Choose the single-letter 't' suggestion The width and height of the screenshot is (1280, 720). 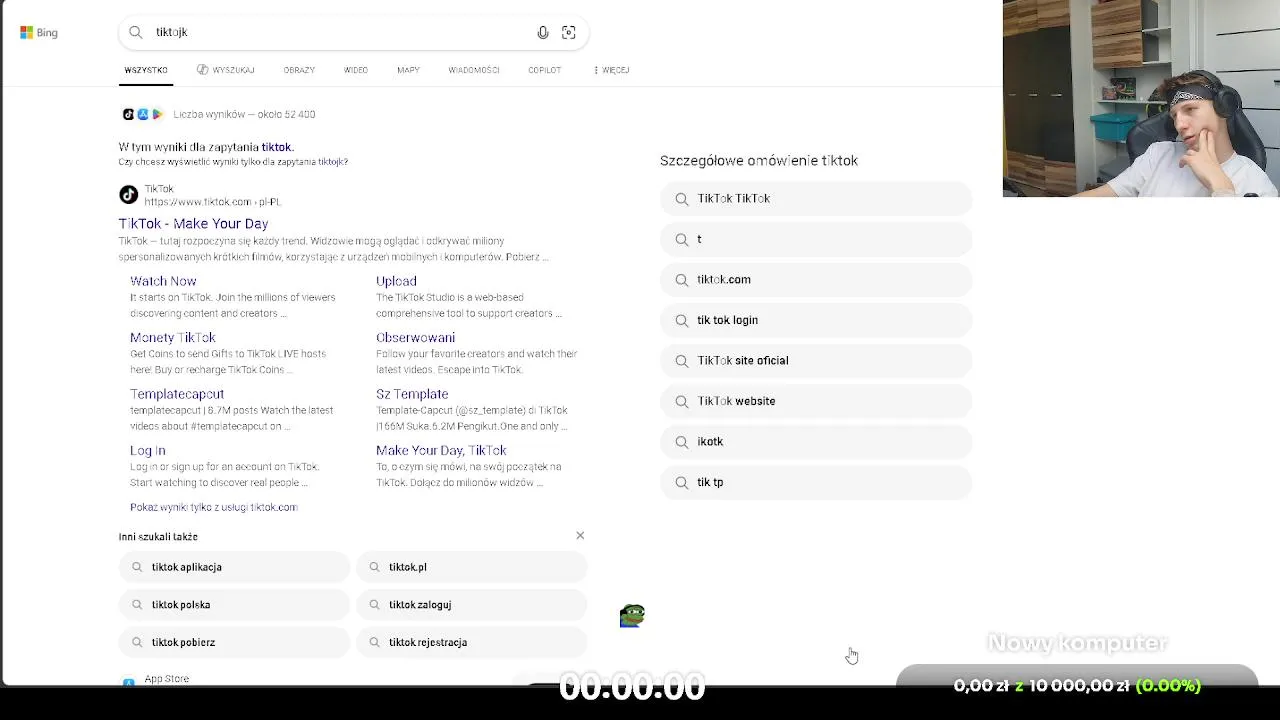816,239
